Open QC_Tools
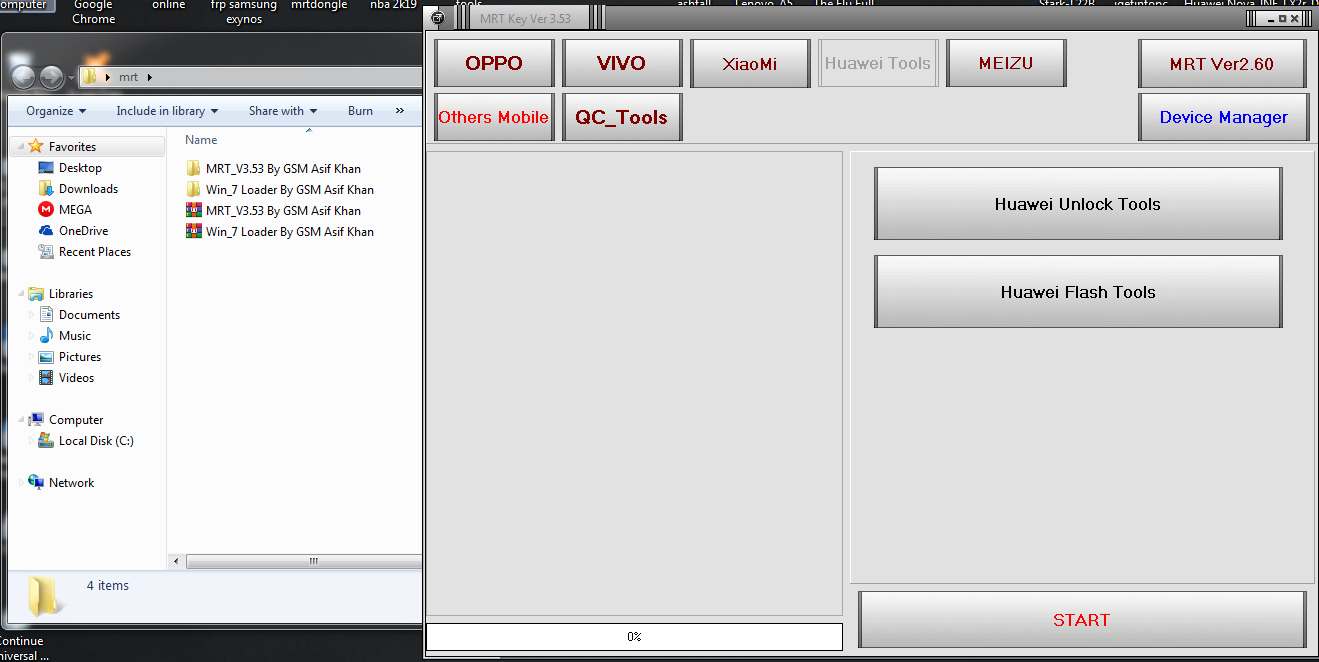The height and width of the screenshot is (662, 1319). [622, 117]
